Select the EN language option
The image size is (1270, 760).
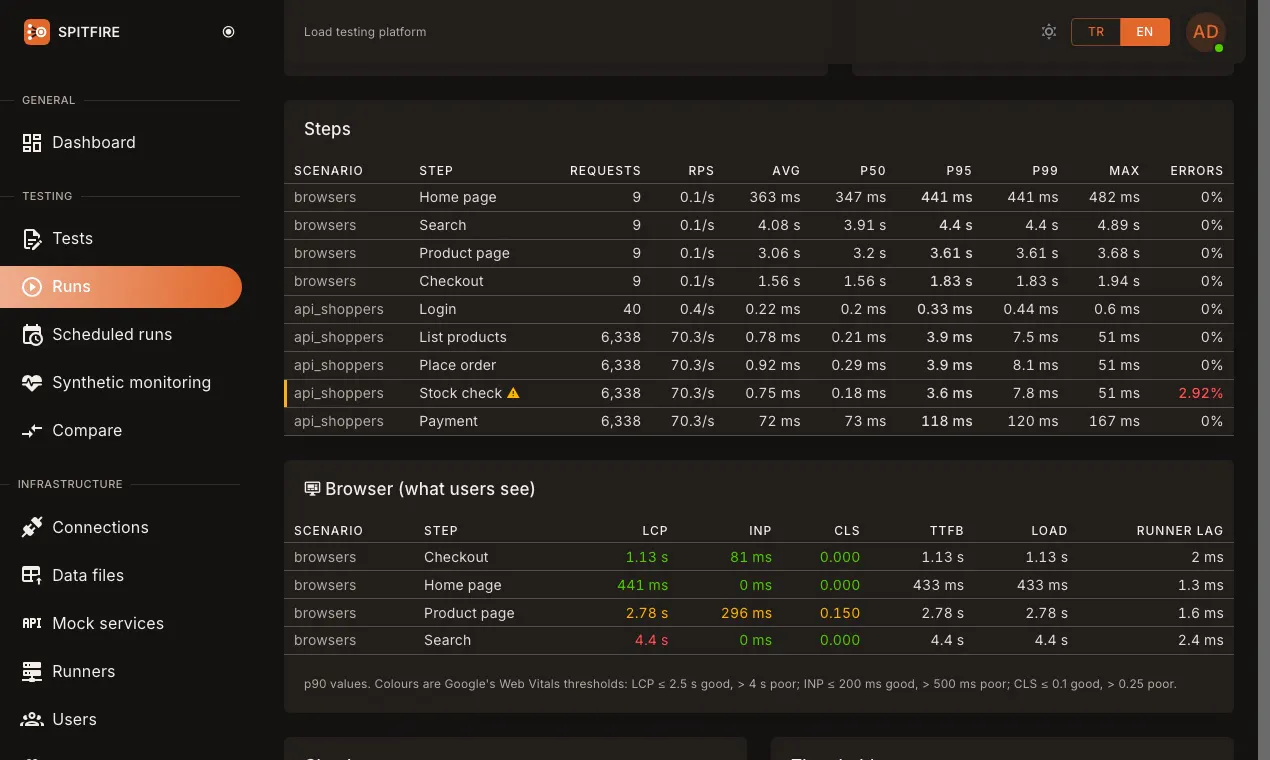[1145, 32]
